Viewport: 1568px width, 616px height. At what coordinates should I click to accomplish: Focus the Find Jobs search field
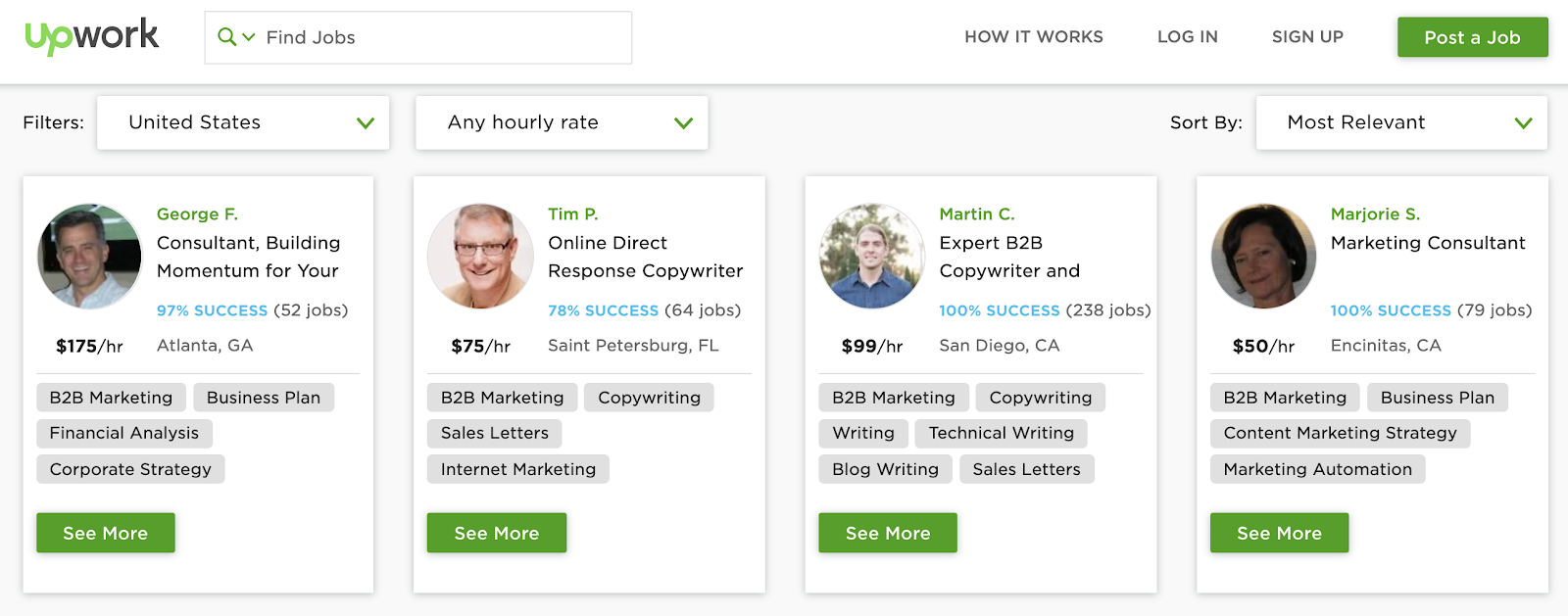(x=441, y=37)
